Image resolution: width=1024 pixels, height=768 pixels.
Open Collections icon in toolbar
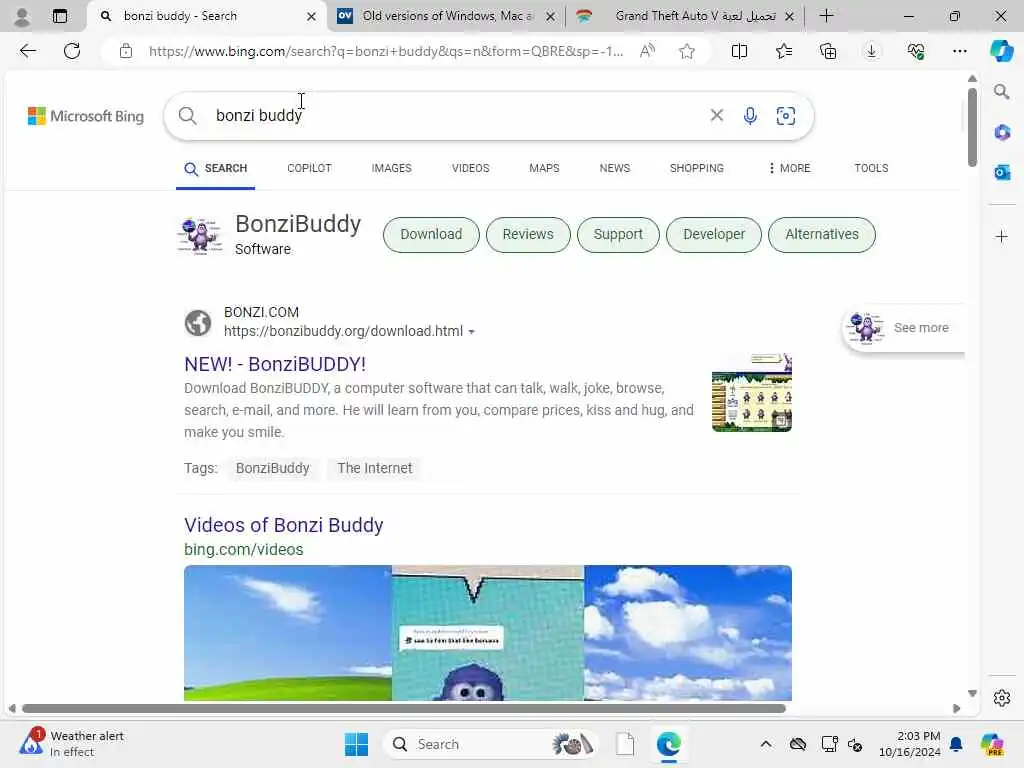pos(828,51)
